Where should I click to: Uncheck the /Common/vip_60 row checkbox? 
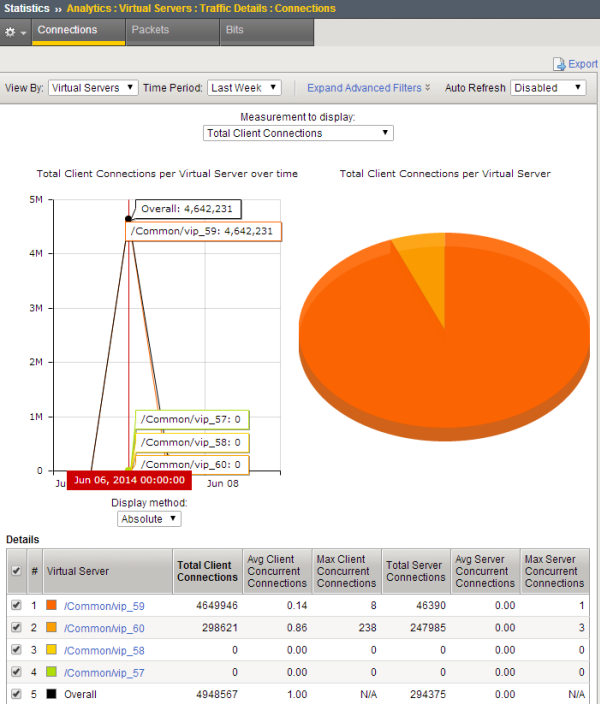click(x=14, y=628)
